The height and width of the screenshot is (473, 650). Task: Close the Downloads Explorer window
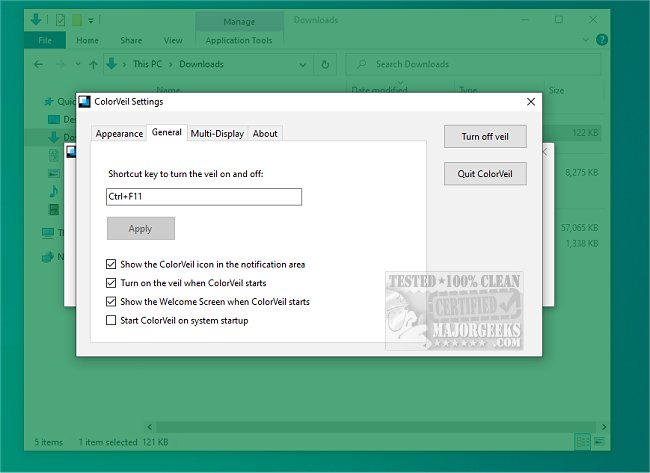coord(593,19)
